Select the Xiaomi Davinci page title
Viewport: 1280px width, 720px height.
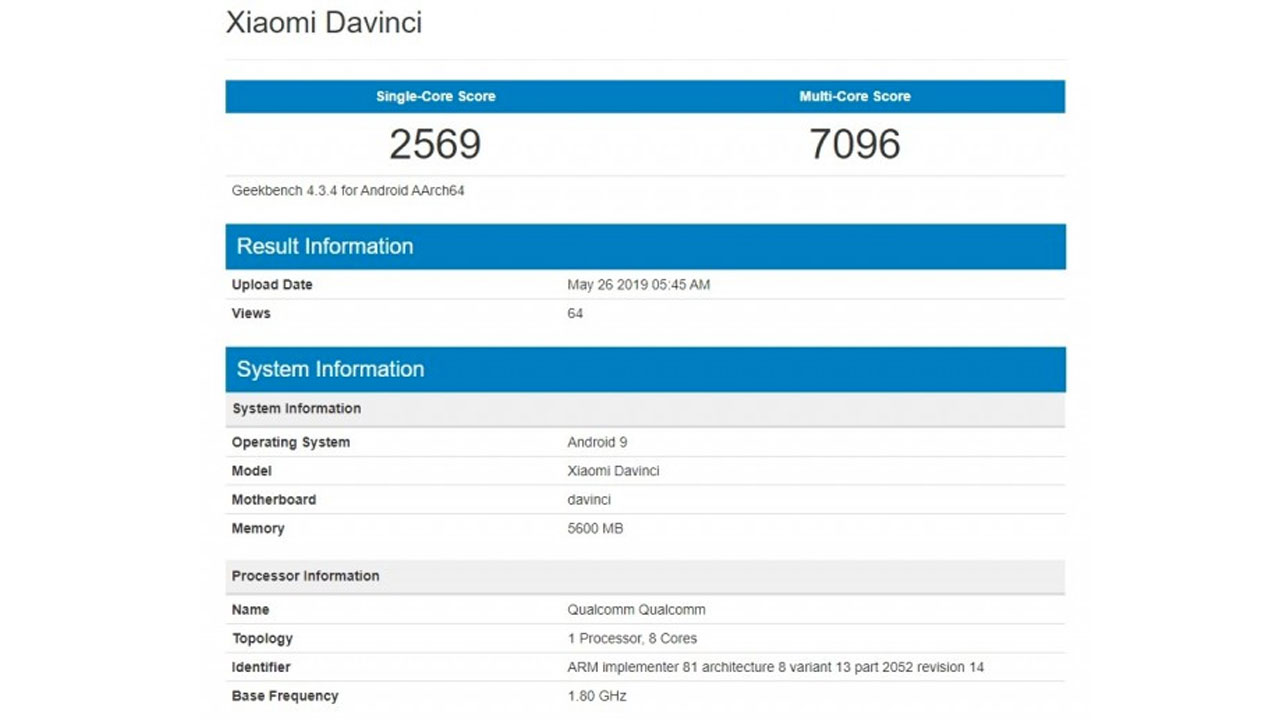click(x=324, y=23)
